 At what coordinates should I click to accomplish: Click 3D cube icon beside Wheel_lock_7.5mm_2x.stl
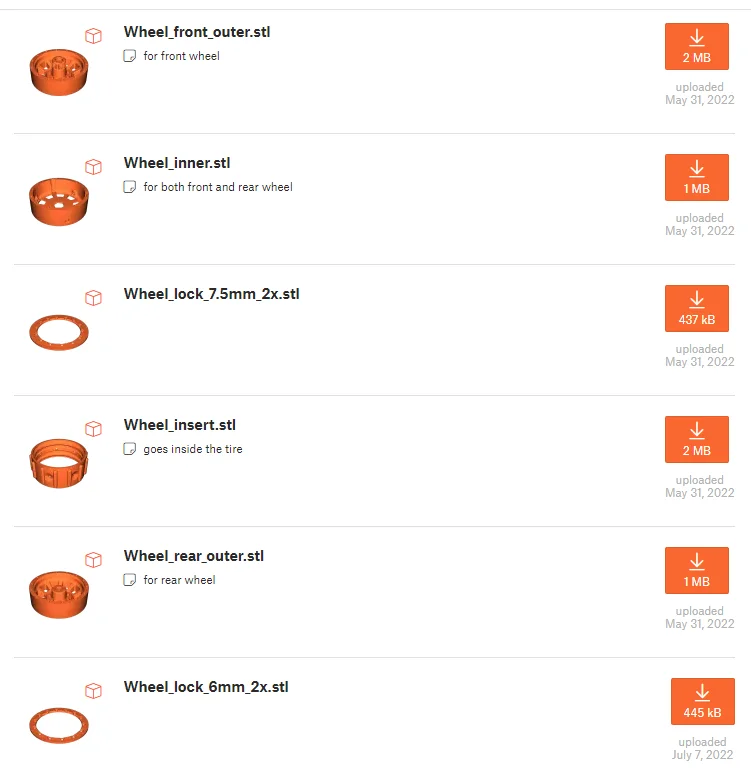tap(93, 298)
